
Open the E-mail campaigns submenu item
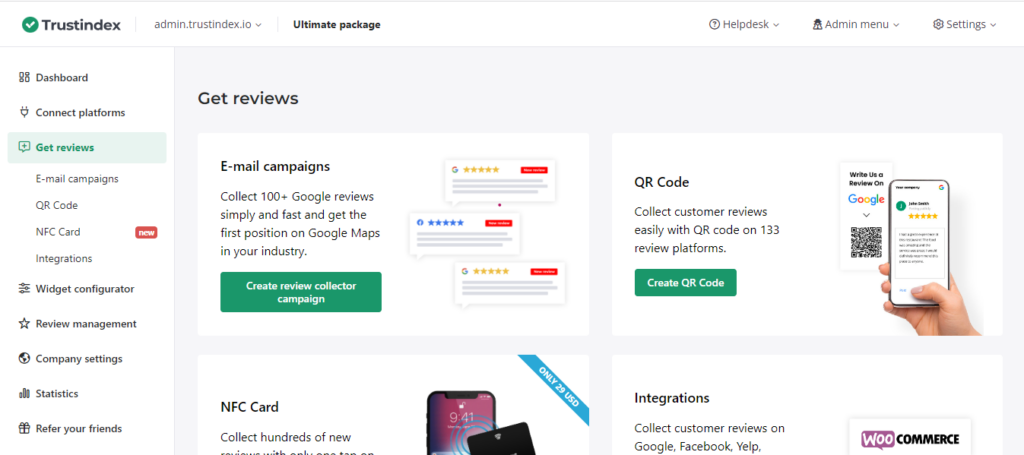click(77, 179)
